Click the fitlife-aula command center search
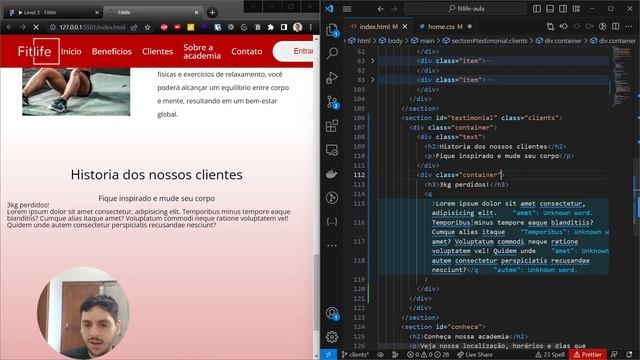 tap(465, 9)
